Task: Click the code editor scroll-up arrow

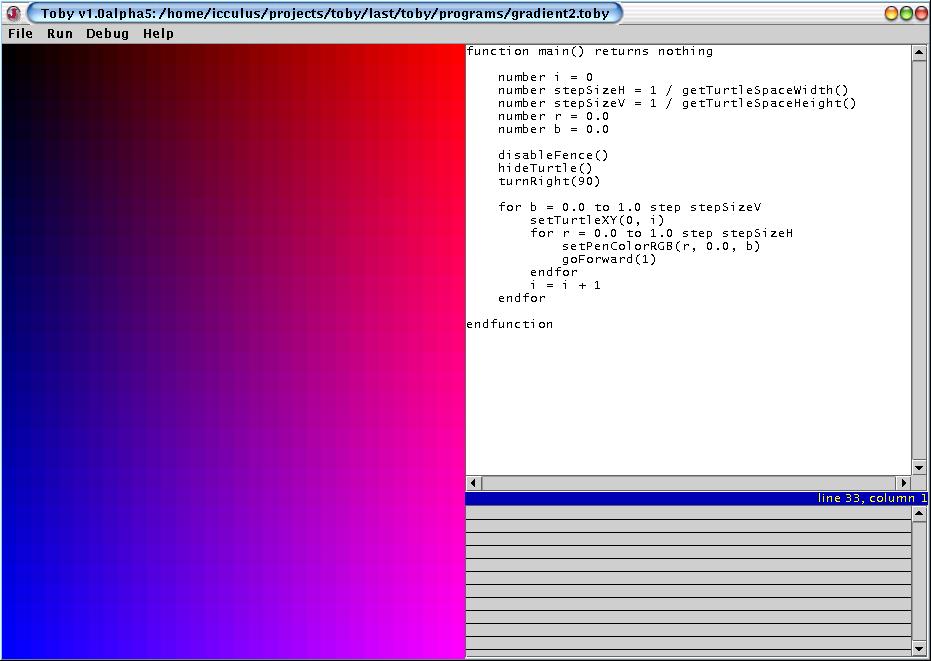Action: click(919, 53)
